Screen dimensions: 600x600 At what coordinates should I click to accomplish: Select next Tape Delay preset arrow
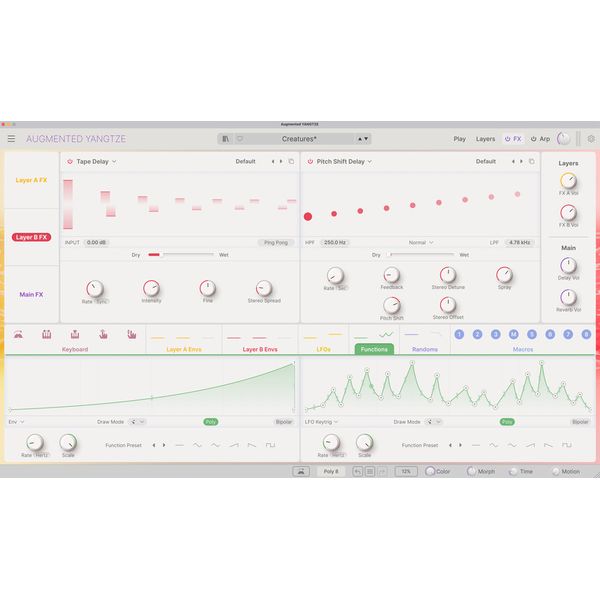281,161
